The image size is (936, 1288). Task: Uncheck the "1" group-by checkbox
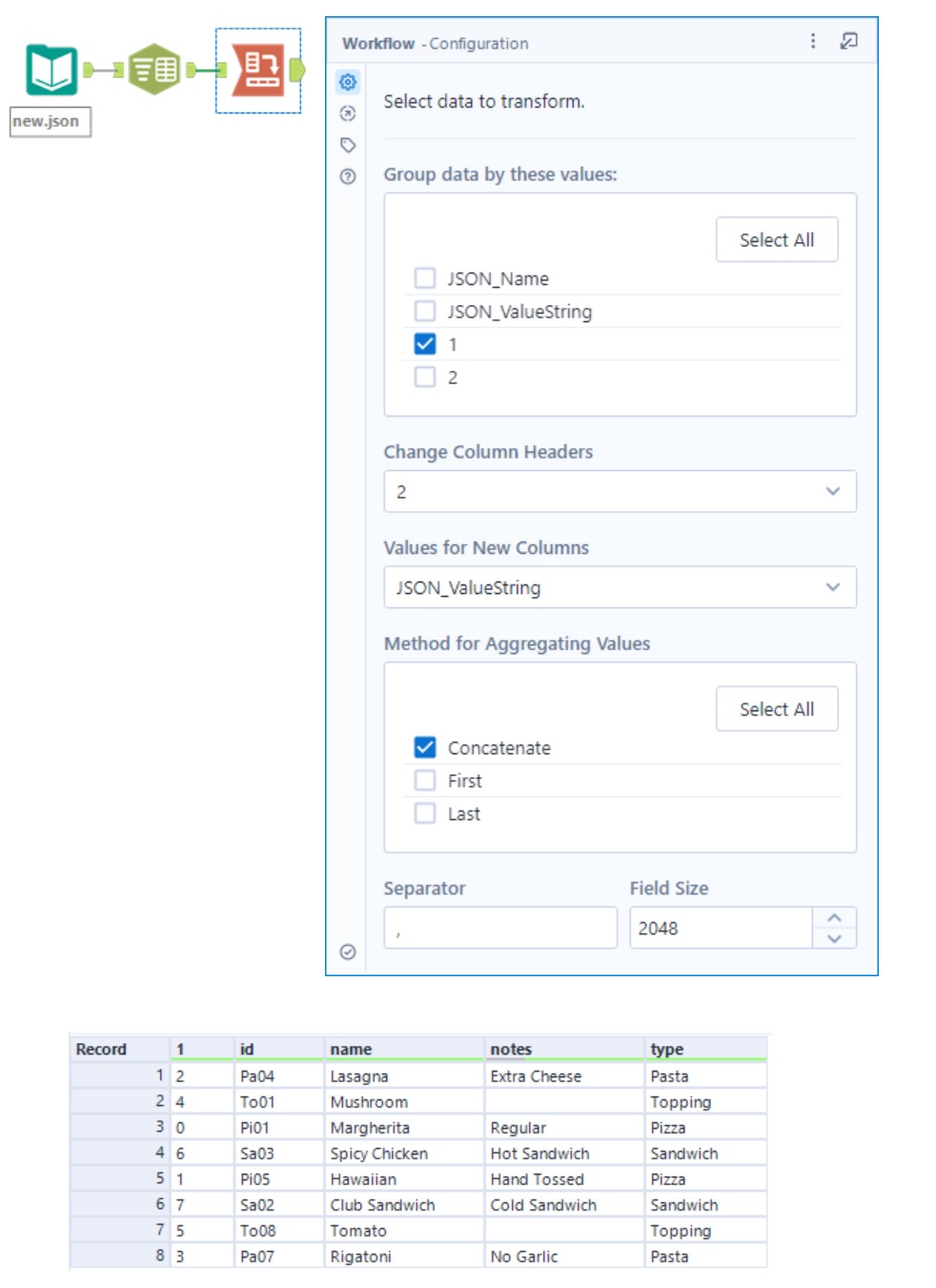click(423, 343)
